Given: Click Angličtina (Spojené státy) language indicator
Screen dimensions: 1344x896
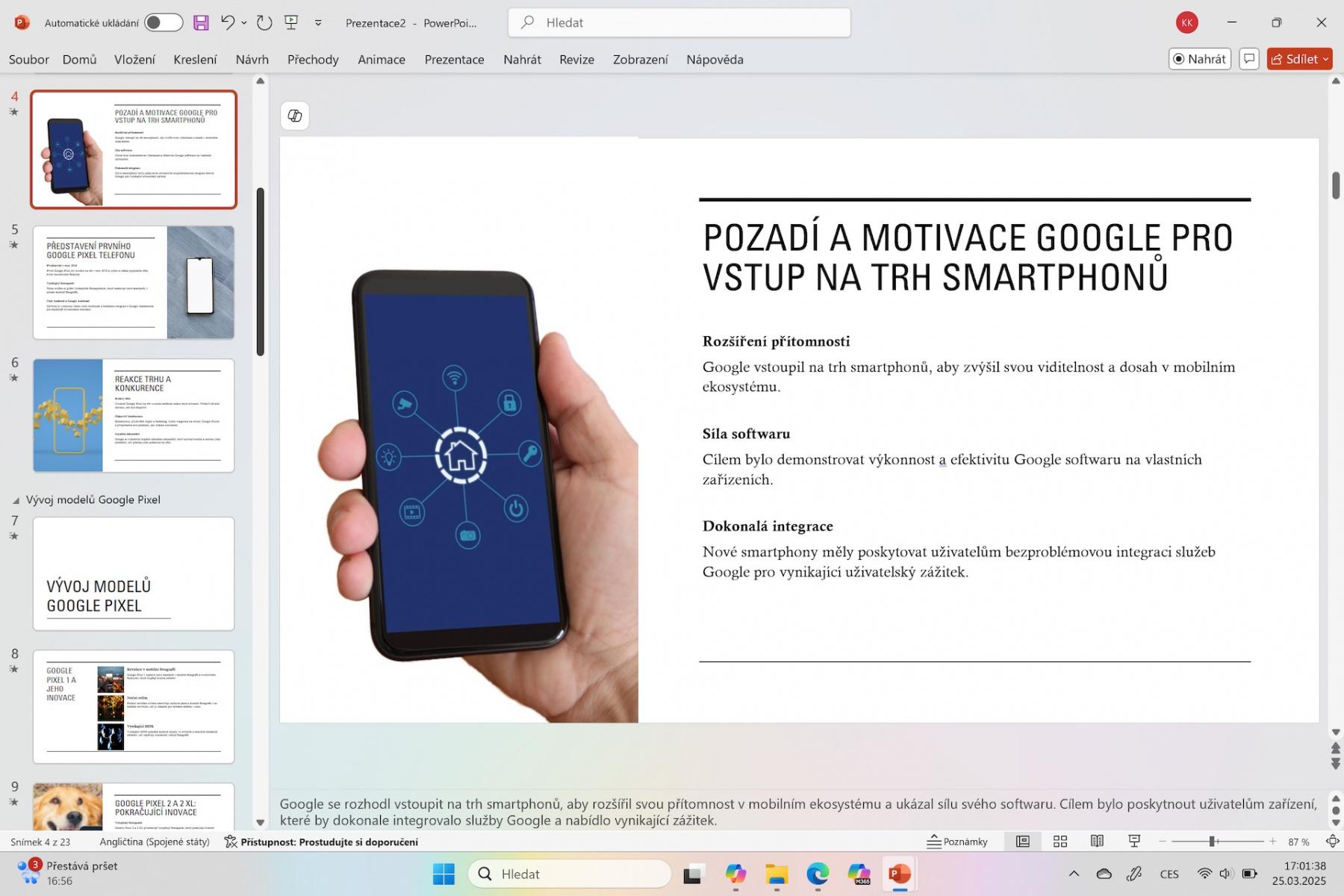Looking at the screenshot, I should (x=155, y=841).
